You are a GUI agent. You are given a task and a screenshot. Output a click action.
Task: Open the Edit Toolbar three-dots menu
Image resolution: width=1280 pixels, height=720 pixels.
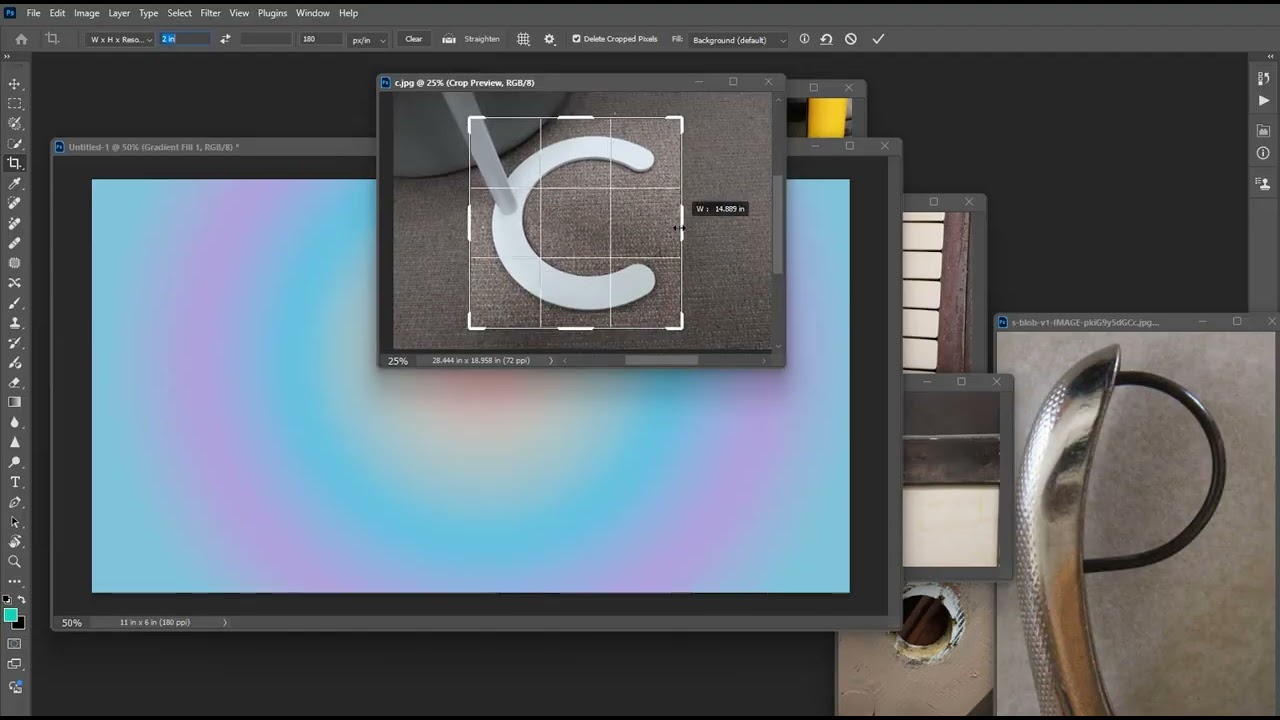[14, 581]
